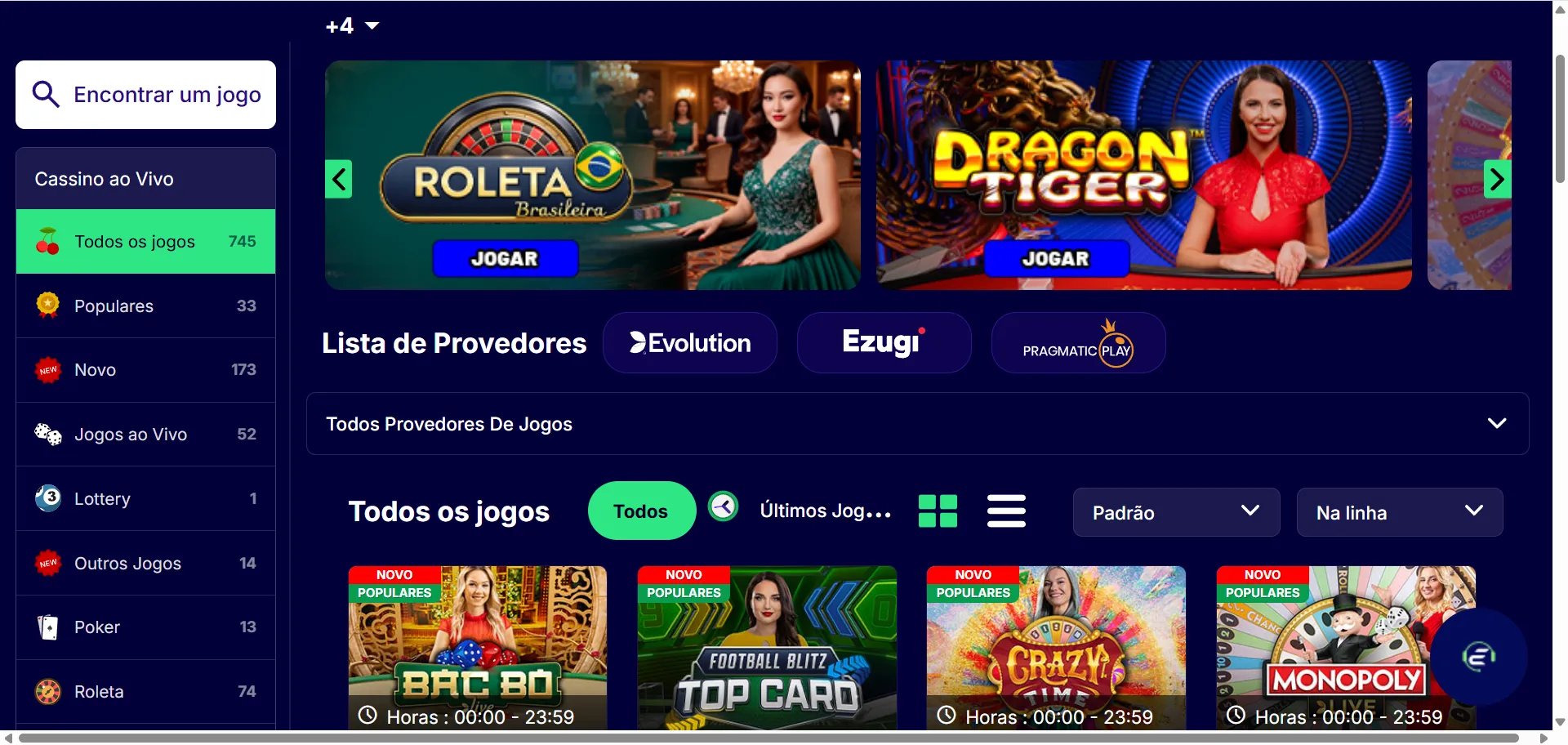
Task: Select Populares category in sidebar
Action: (x=145, y=306)
